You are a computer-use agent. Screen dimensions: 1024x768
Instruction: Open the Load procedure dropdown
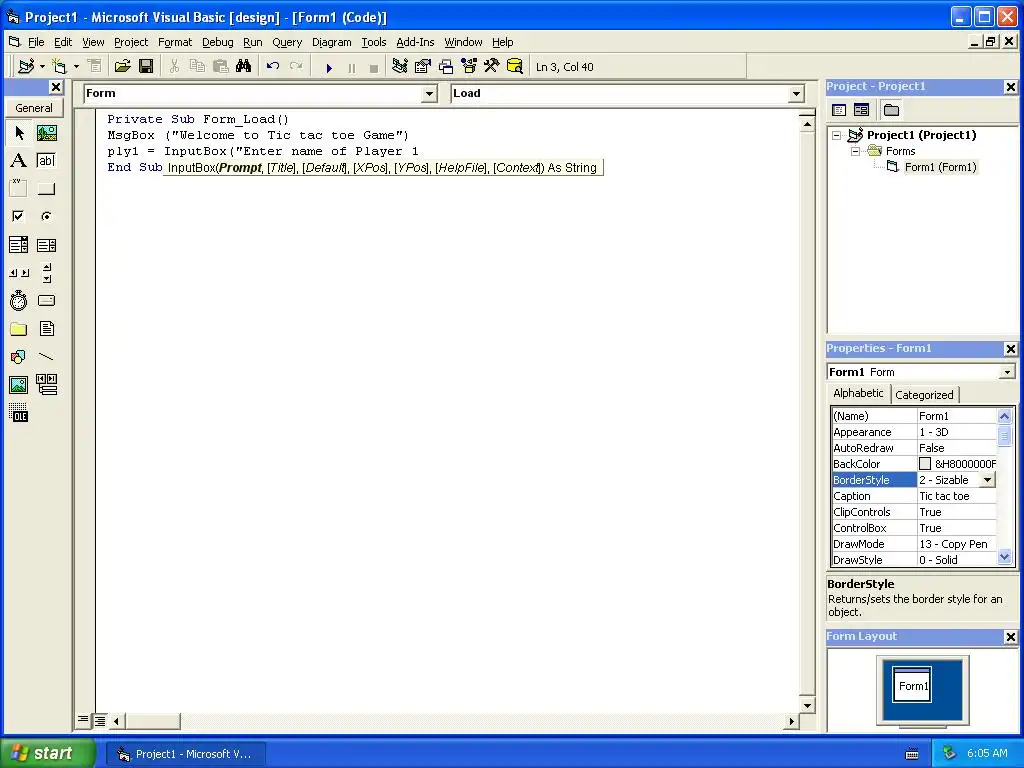click(796, 94)
